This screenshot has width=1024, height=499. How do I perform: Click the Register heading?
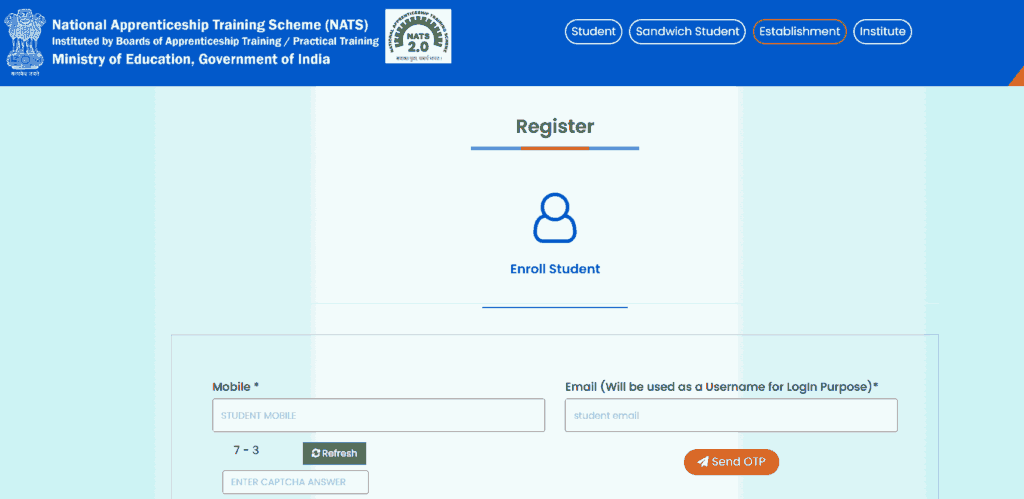tap(555, 127)
